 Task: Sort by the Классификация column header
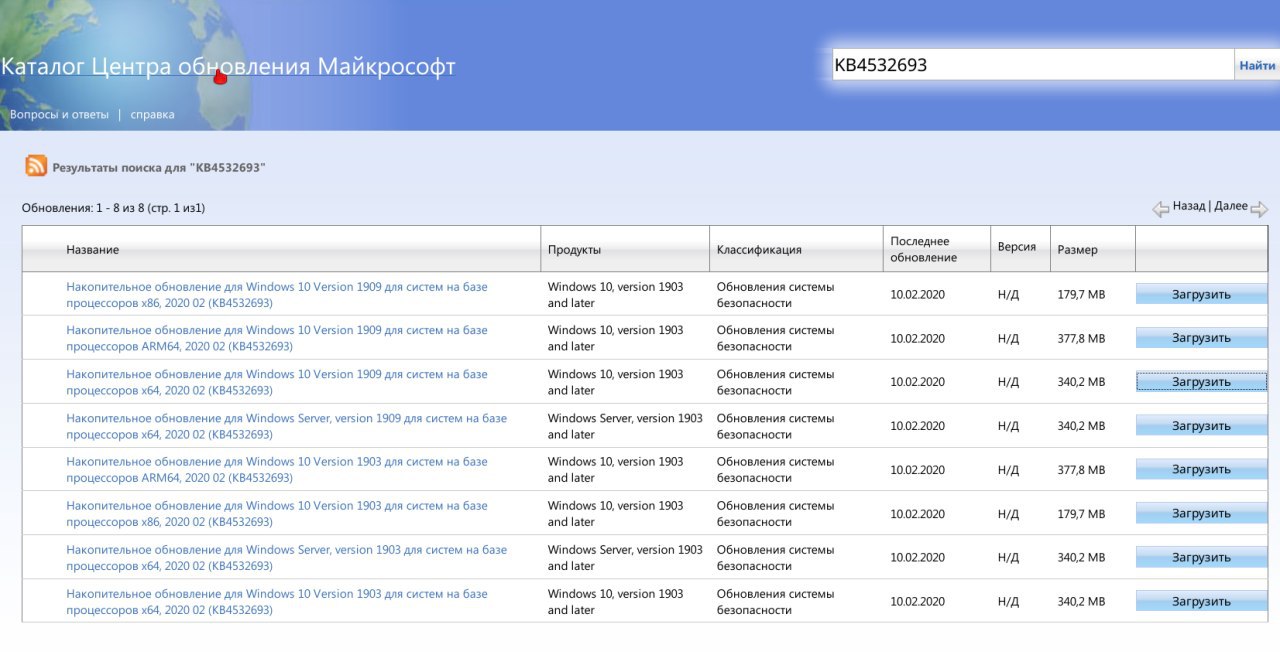coord(759,250)
